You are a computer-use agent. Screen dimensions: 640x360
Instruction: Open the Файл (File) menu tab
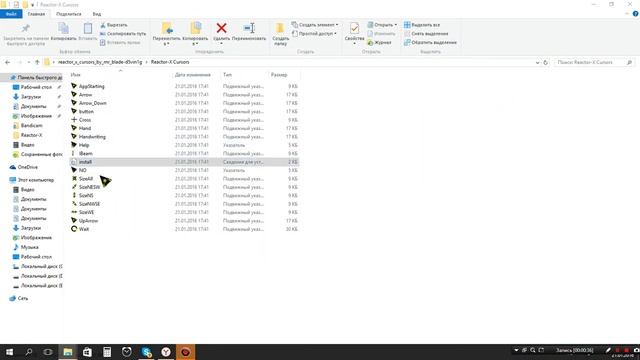tap(11, 14)
